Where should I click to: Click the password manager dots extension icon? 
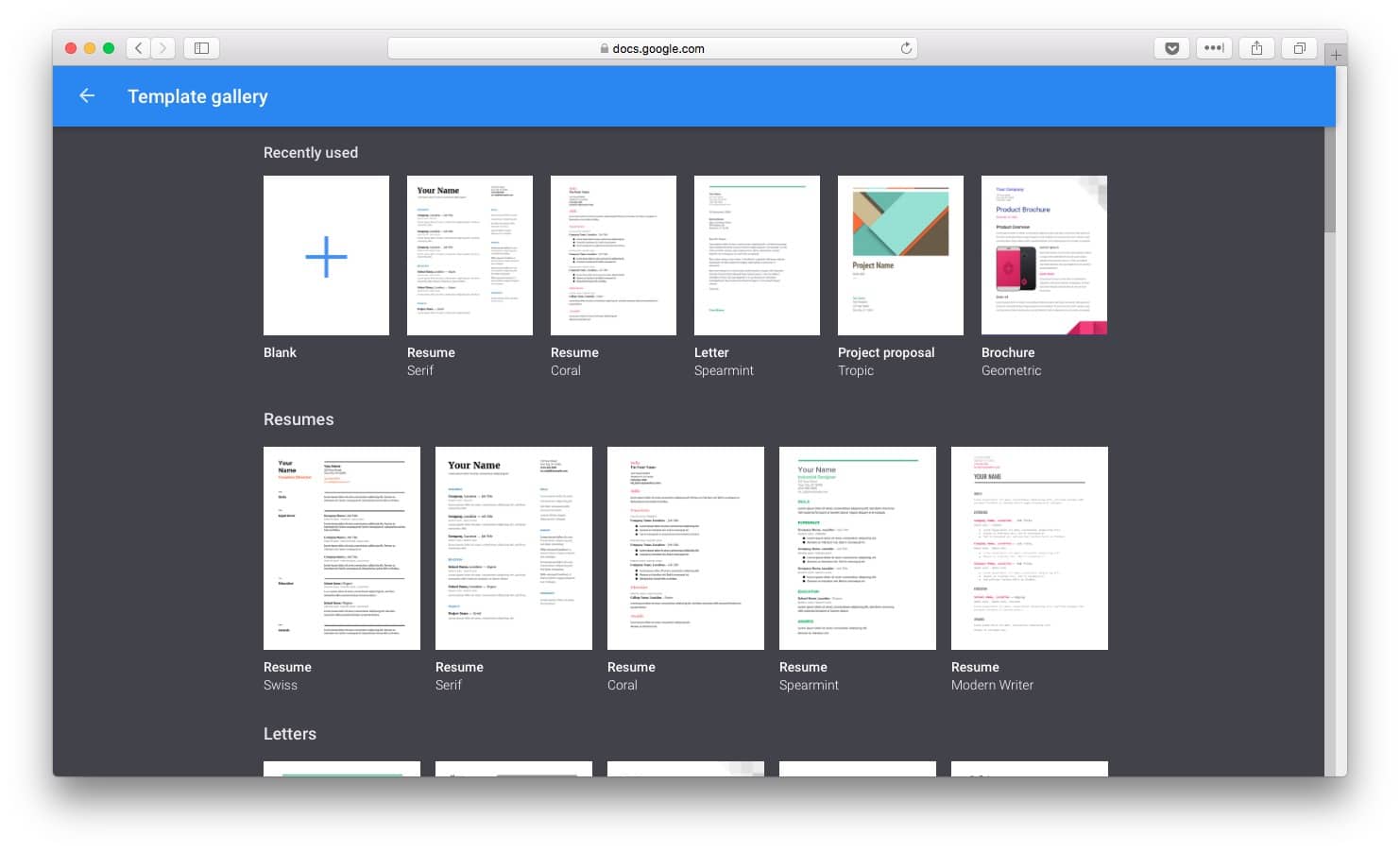click(x=1214, y=48)
